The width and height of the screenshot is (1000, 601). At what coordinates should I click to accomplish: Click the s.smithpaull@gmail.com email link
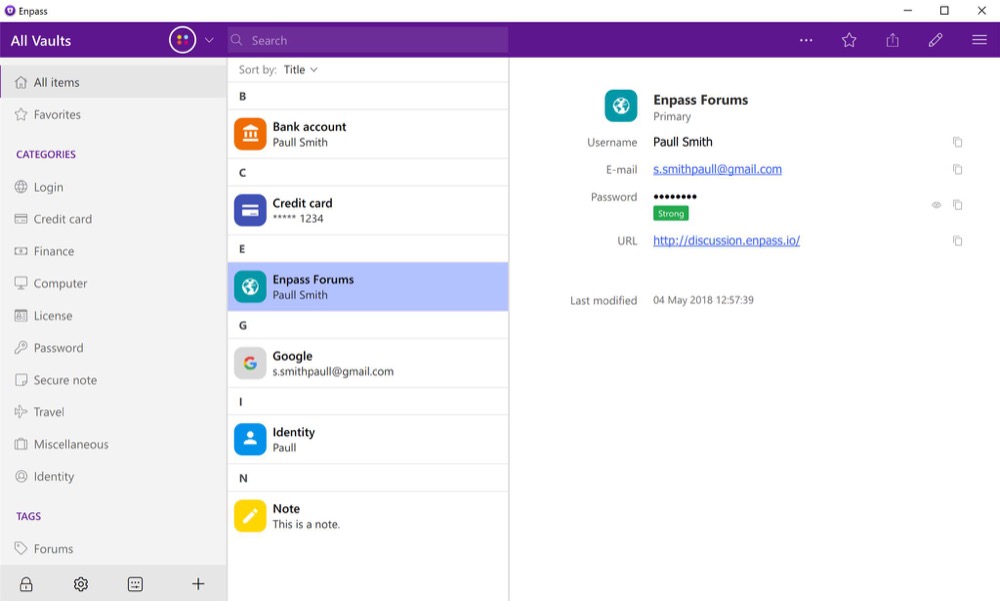pos(717,170)
